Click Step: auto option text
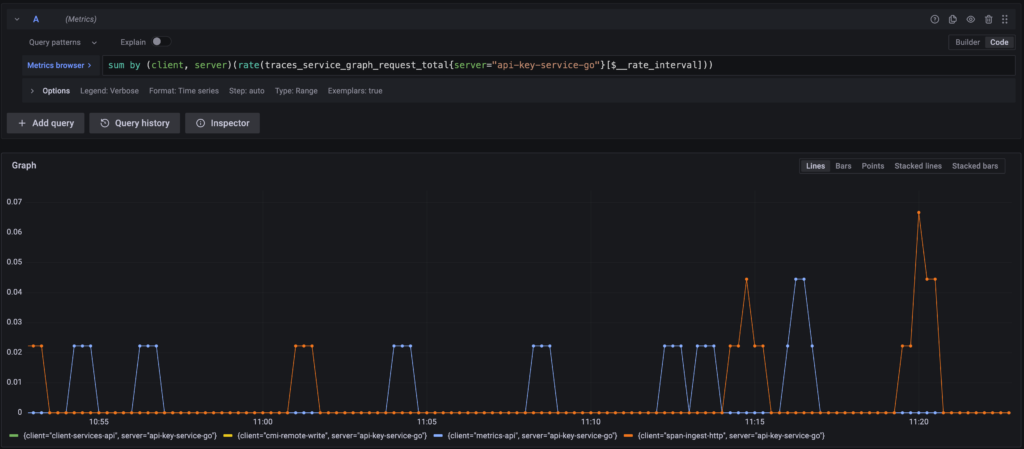 pyautogui.click(x=247, y=91)
